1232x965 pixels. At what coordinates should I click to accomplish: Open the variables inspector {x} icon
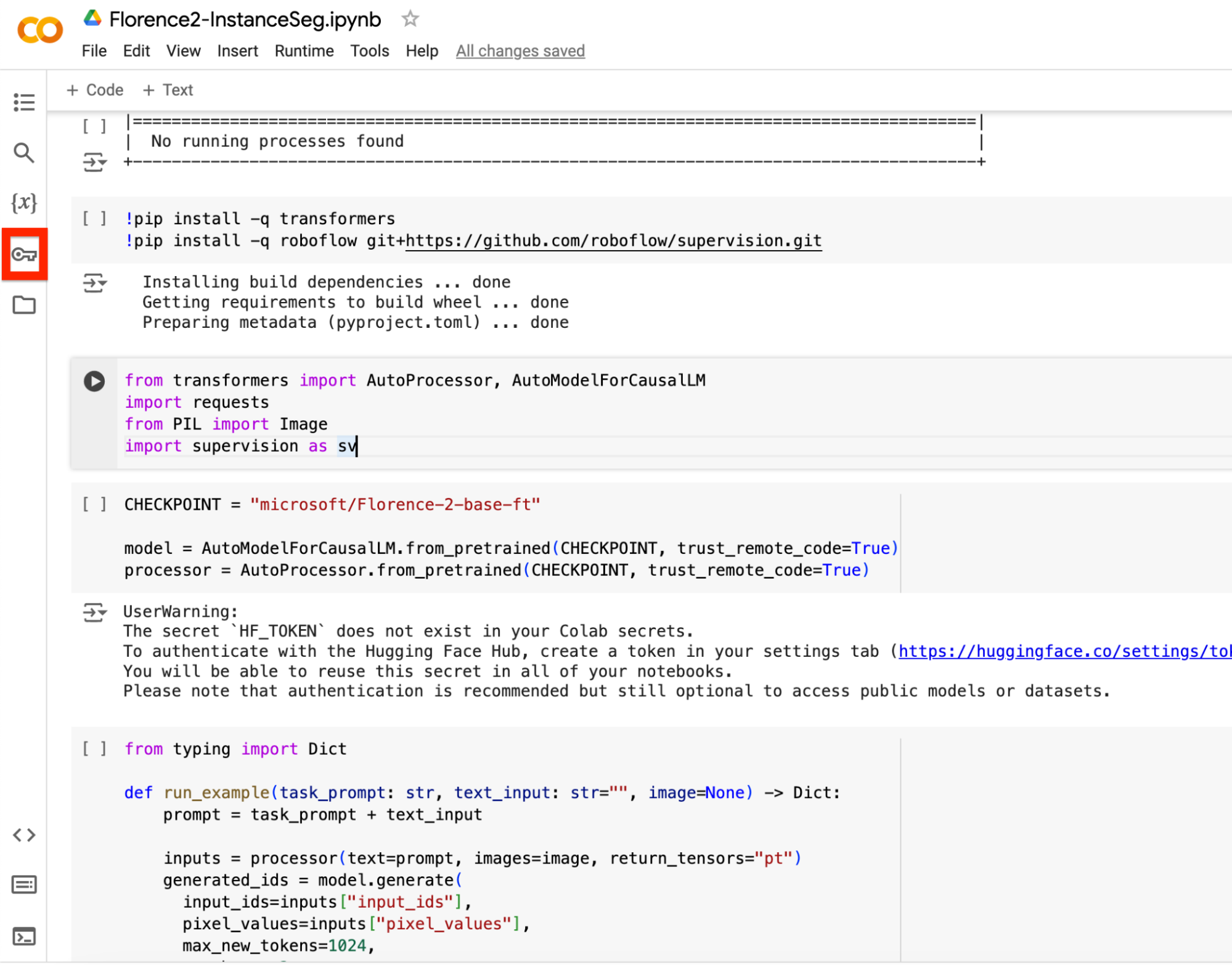[23, 203]
